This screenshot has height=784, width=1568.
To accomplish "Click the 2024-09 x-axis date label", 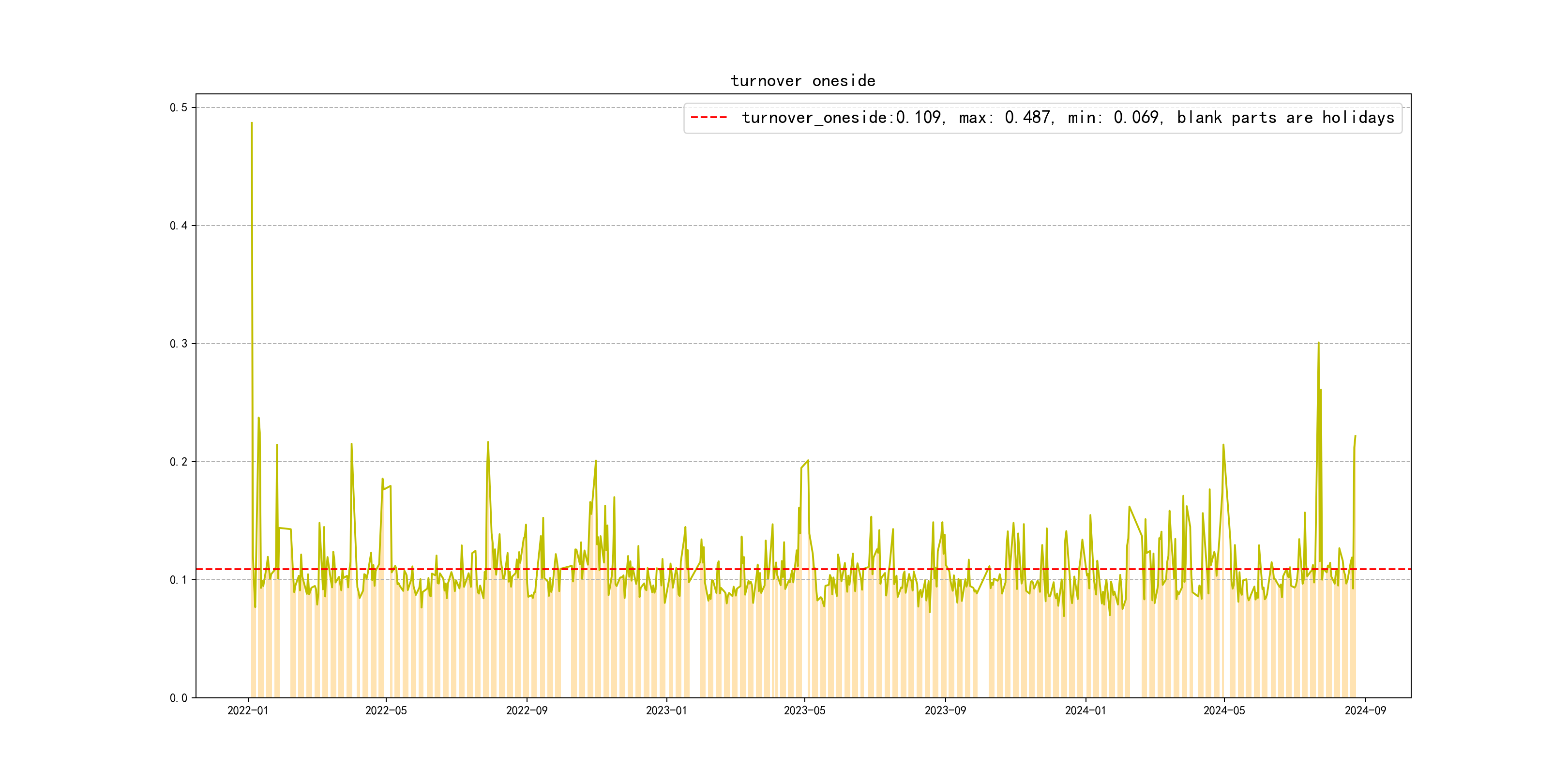I will [x=1365, y=711].
